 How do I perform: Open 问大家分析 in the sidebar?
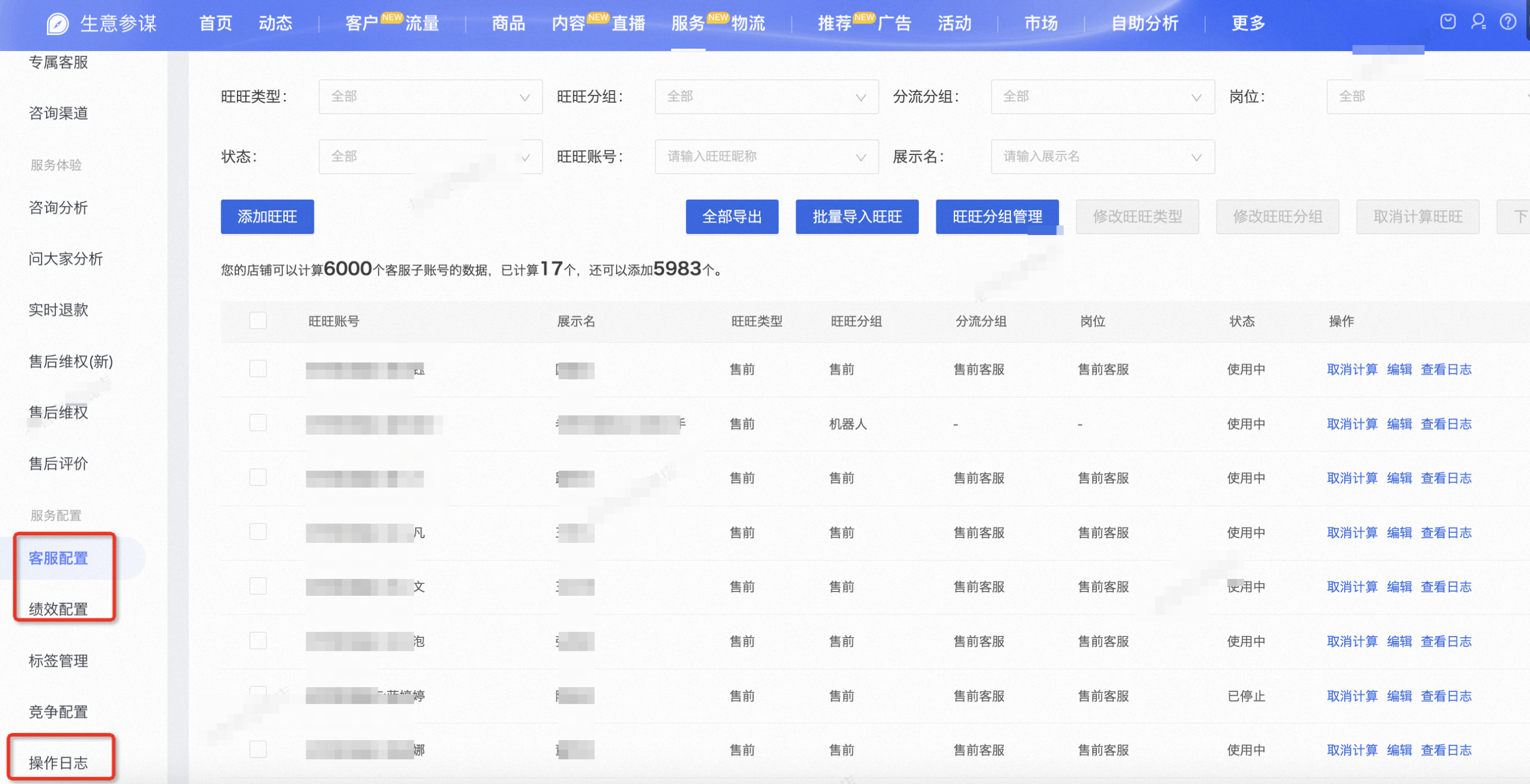[66, 259]
